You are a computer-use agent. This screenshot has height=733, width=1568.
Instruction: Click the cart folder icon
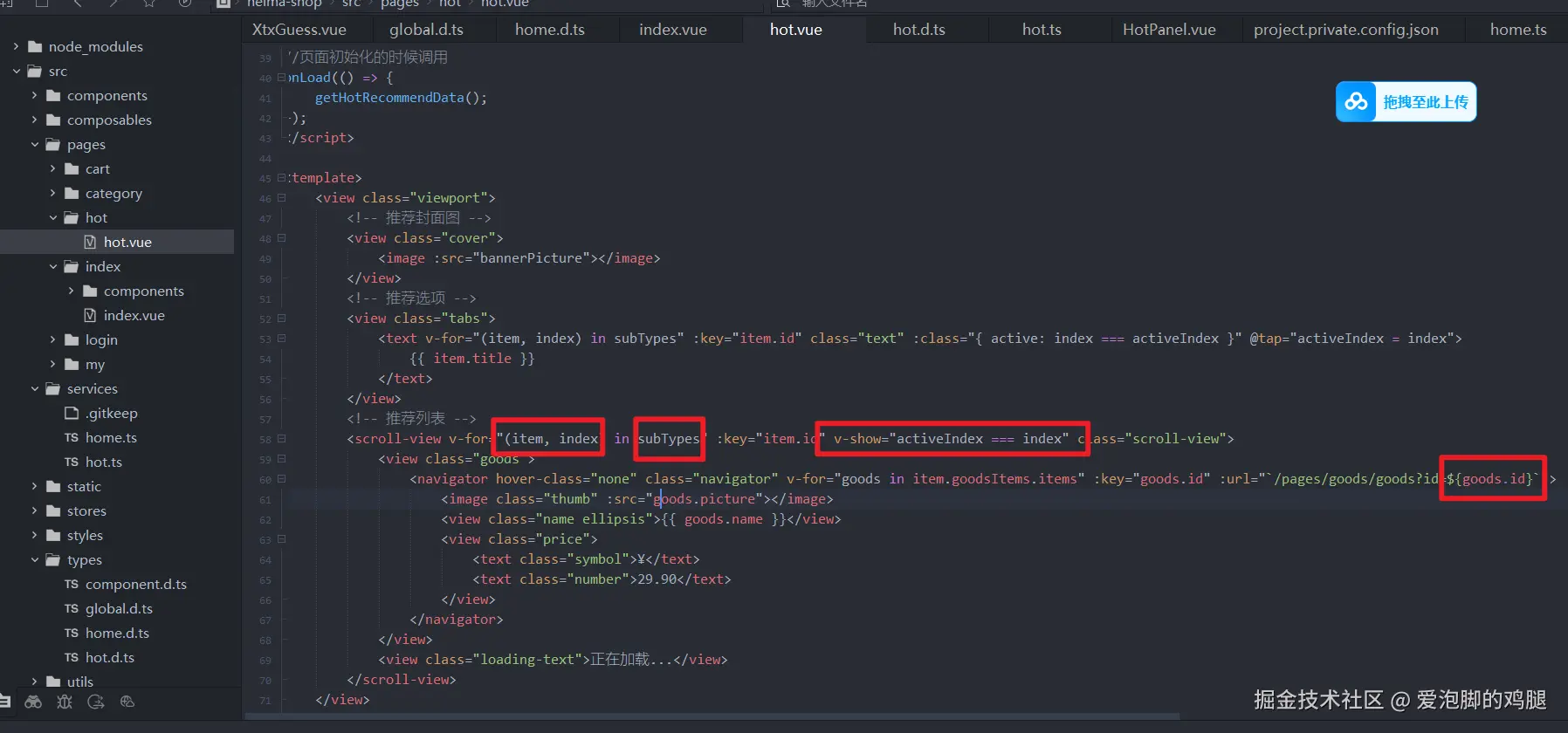coord(72,168)
